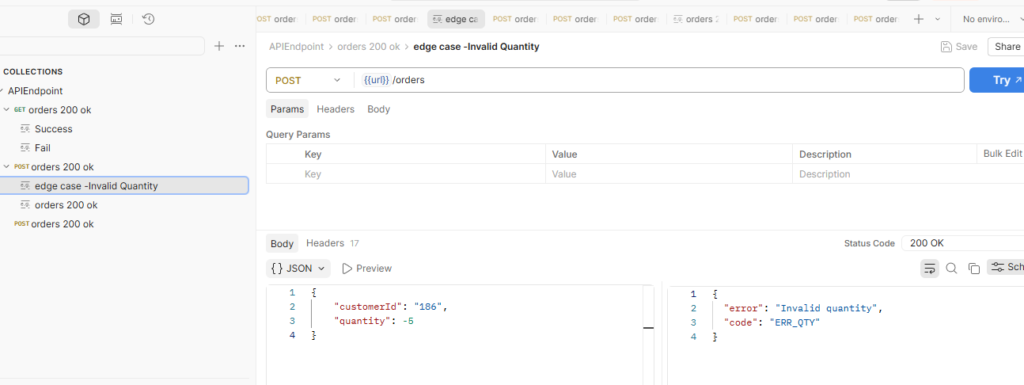Select the orders 200 ok example under POST
Screen dimensions: 1024x385
(66, 204)
